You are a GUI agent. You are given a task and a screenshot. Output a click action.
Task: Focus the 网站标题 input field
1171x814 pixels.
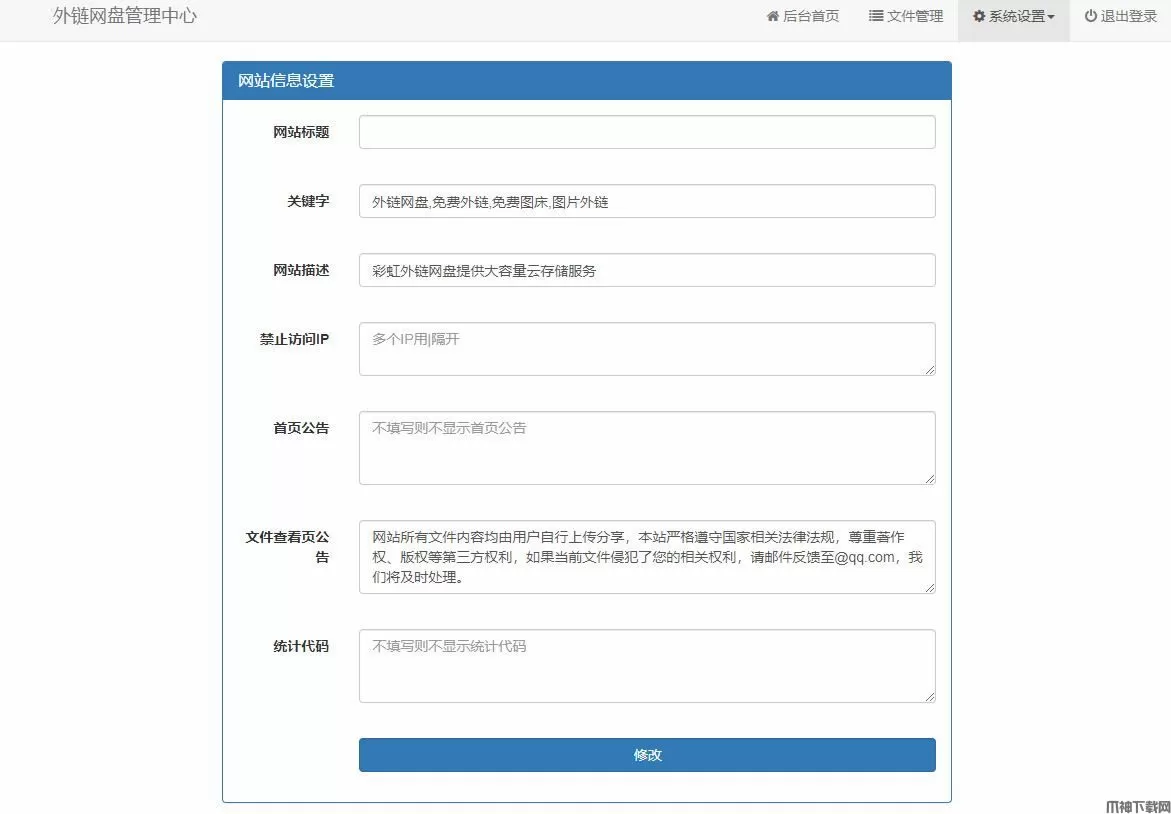(647, 132)
